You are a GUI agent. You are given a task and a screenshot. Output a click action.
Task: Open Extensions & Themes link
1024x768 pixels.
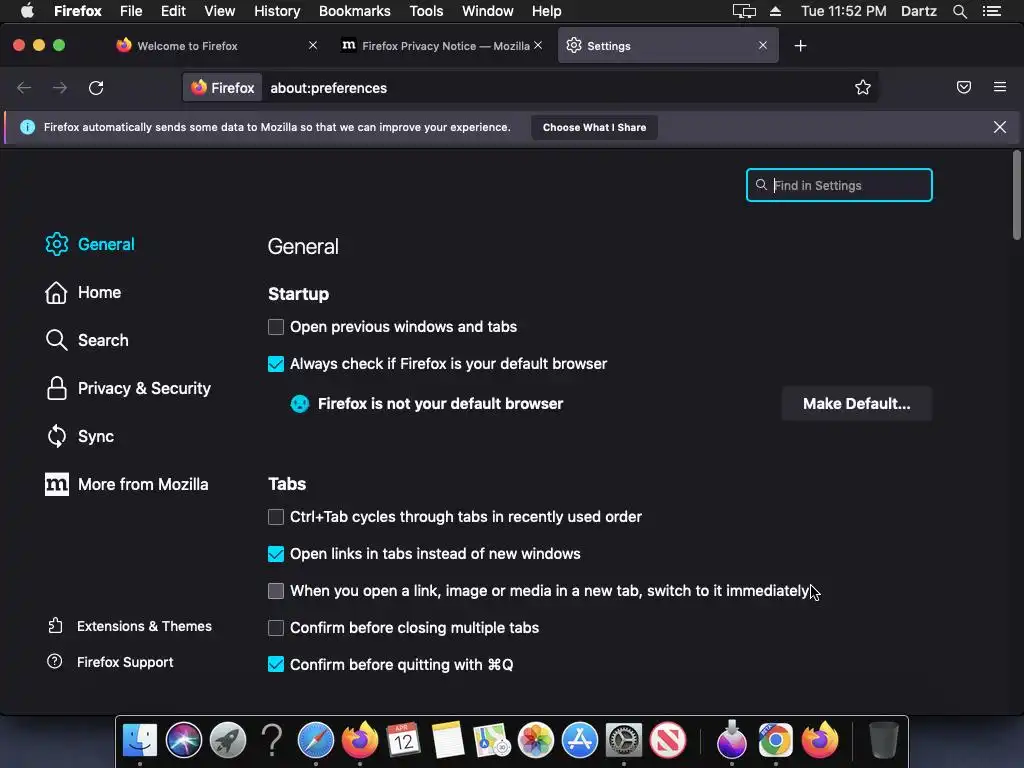tap(129, 626)
